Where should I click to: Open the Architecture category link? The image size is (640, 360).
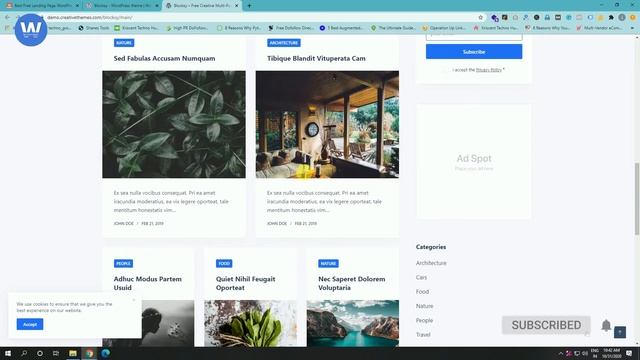point(431,263)
